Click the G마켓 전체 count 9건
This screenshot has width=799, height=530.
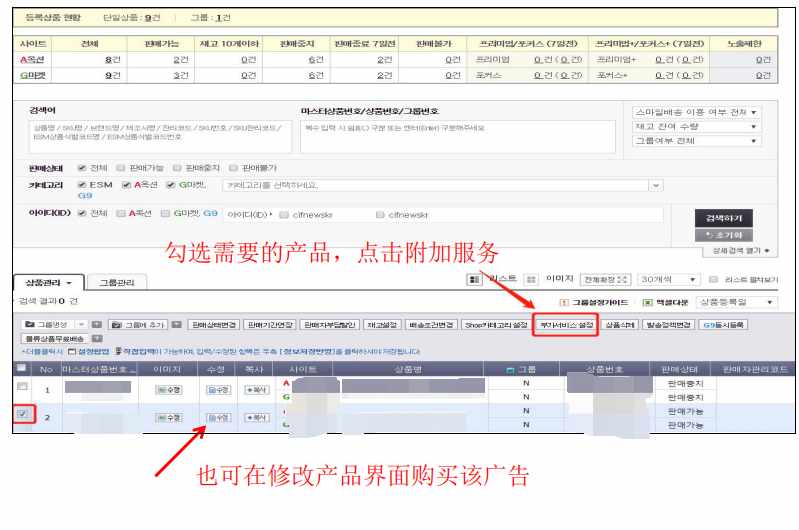point(112,75)
